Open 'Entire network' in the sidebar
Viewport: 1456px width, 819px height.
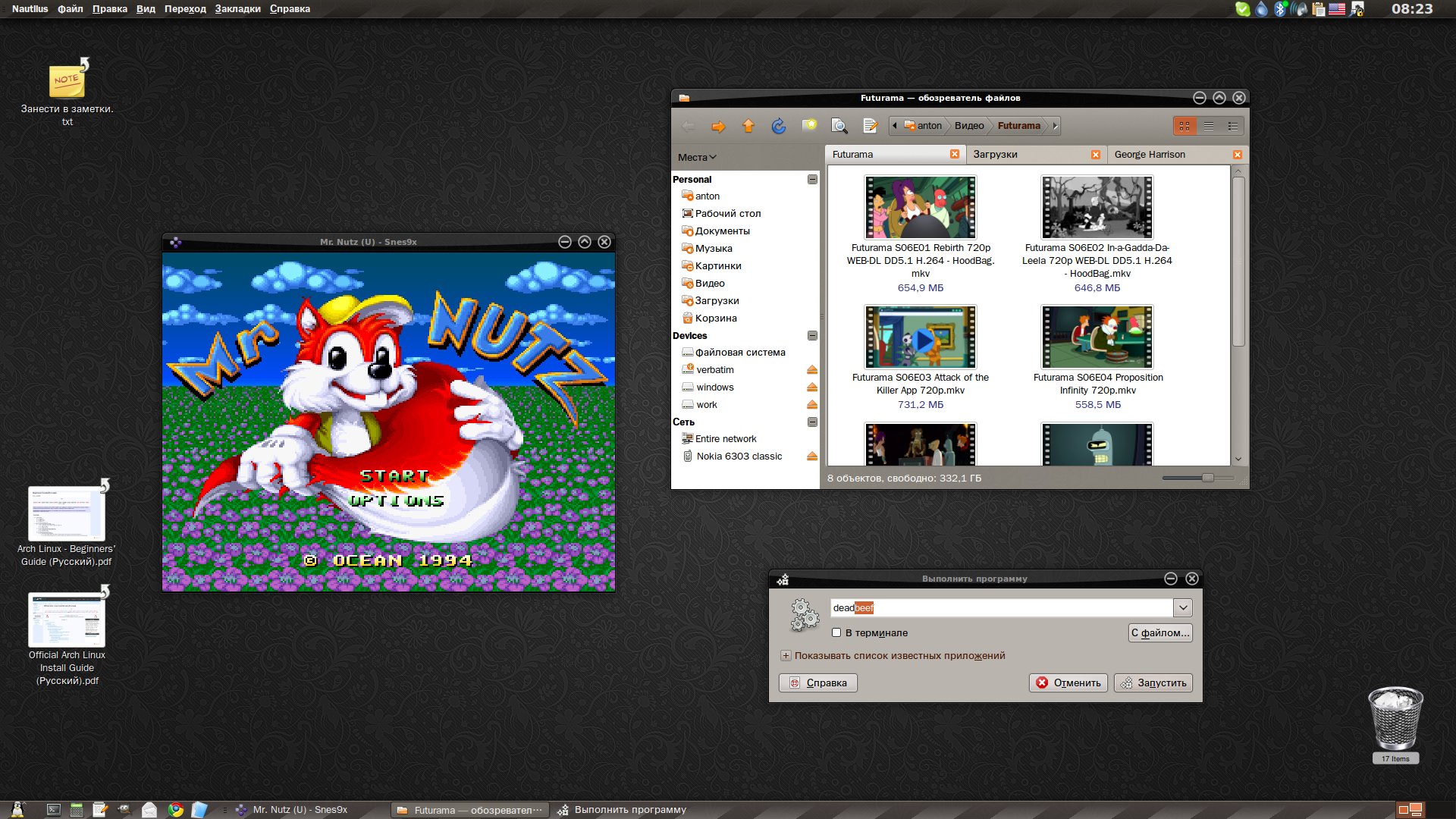coord(725,439)
